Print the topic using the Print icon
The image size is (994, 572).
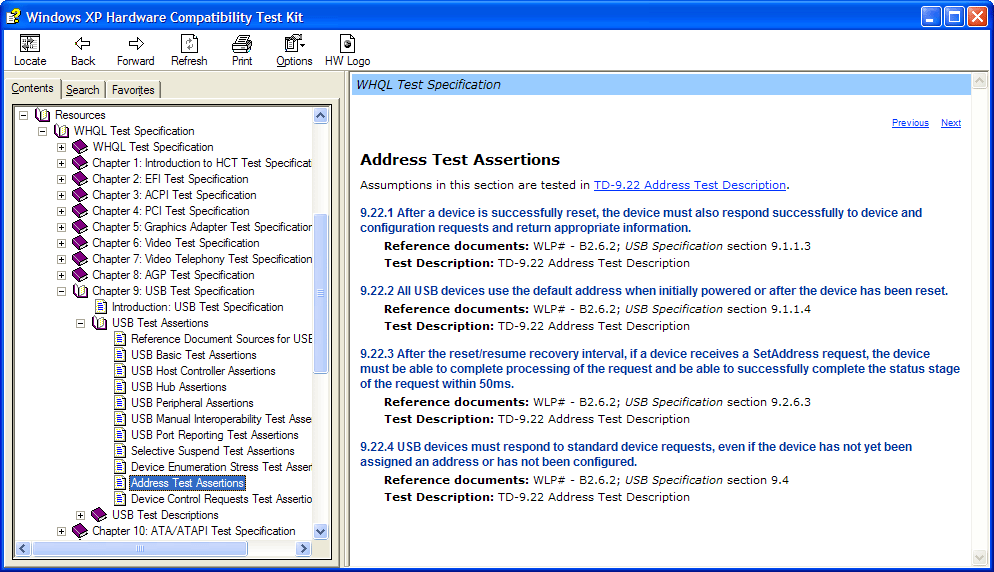(x=242, y=44)
